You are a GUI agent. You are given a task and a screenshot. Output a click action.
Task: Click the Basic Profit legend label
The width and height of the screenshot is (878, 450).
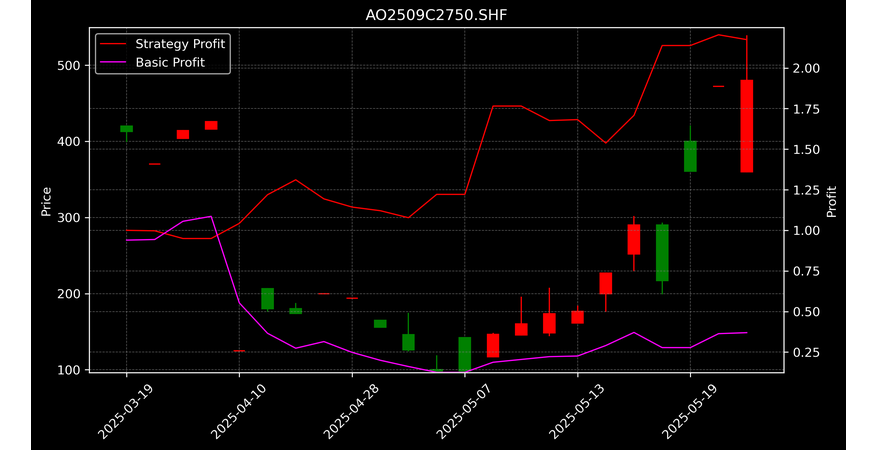pos(170,62)
